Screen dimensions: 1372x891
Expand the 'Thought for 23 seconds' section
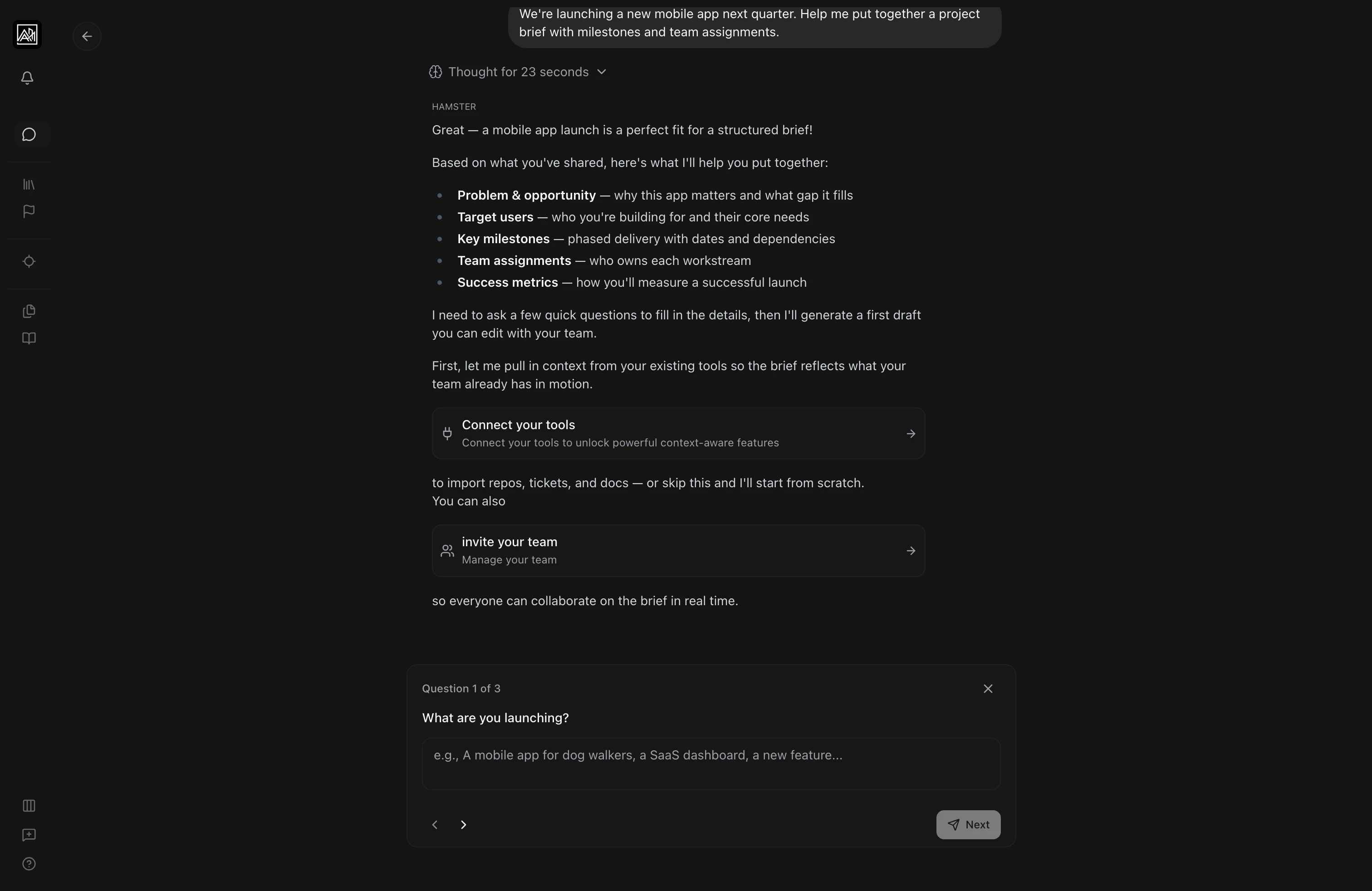tap(518, 72)
